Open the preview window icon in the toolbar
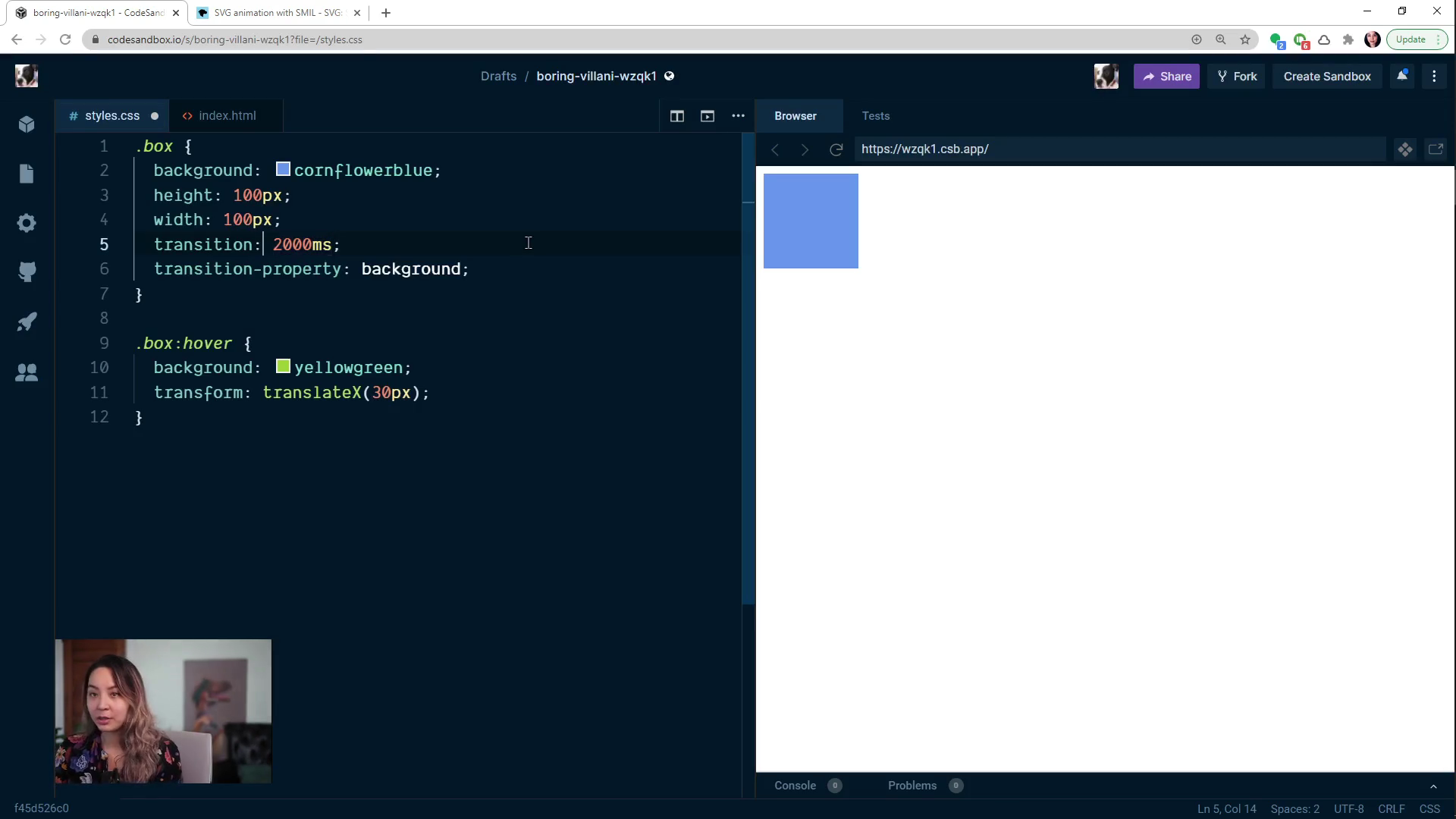This screenshot has height=819, width=1456. point(708,116)
